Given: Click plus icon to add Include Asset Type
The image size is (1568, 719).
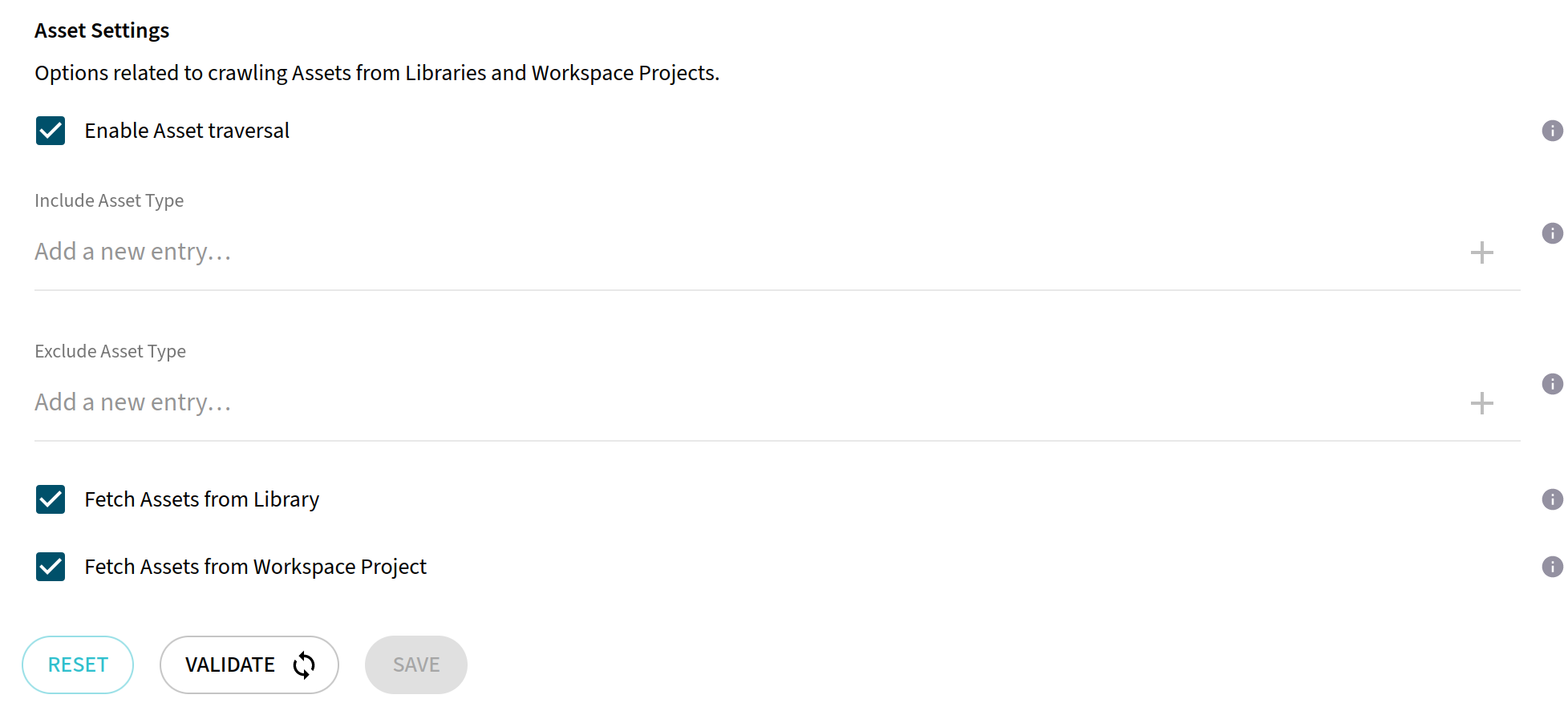Looking at the screenshot, I should click(1481, 252).
